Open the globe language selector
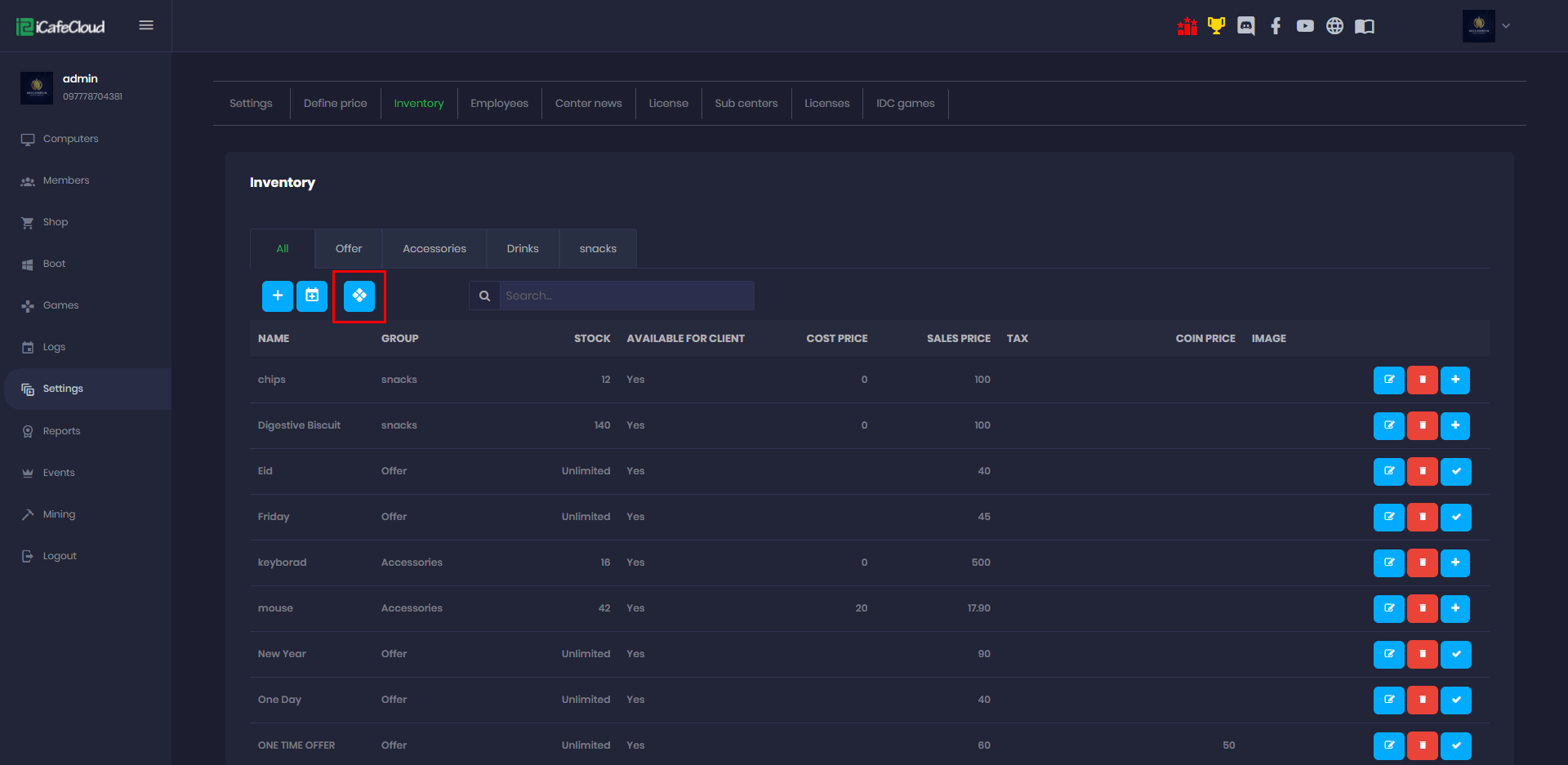This screenshot has height=765, width=1568. [x=1334, y=26]
